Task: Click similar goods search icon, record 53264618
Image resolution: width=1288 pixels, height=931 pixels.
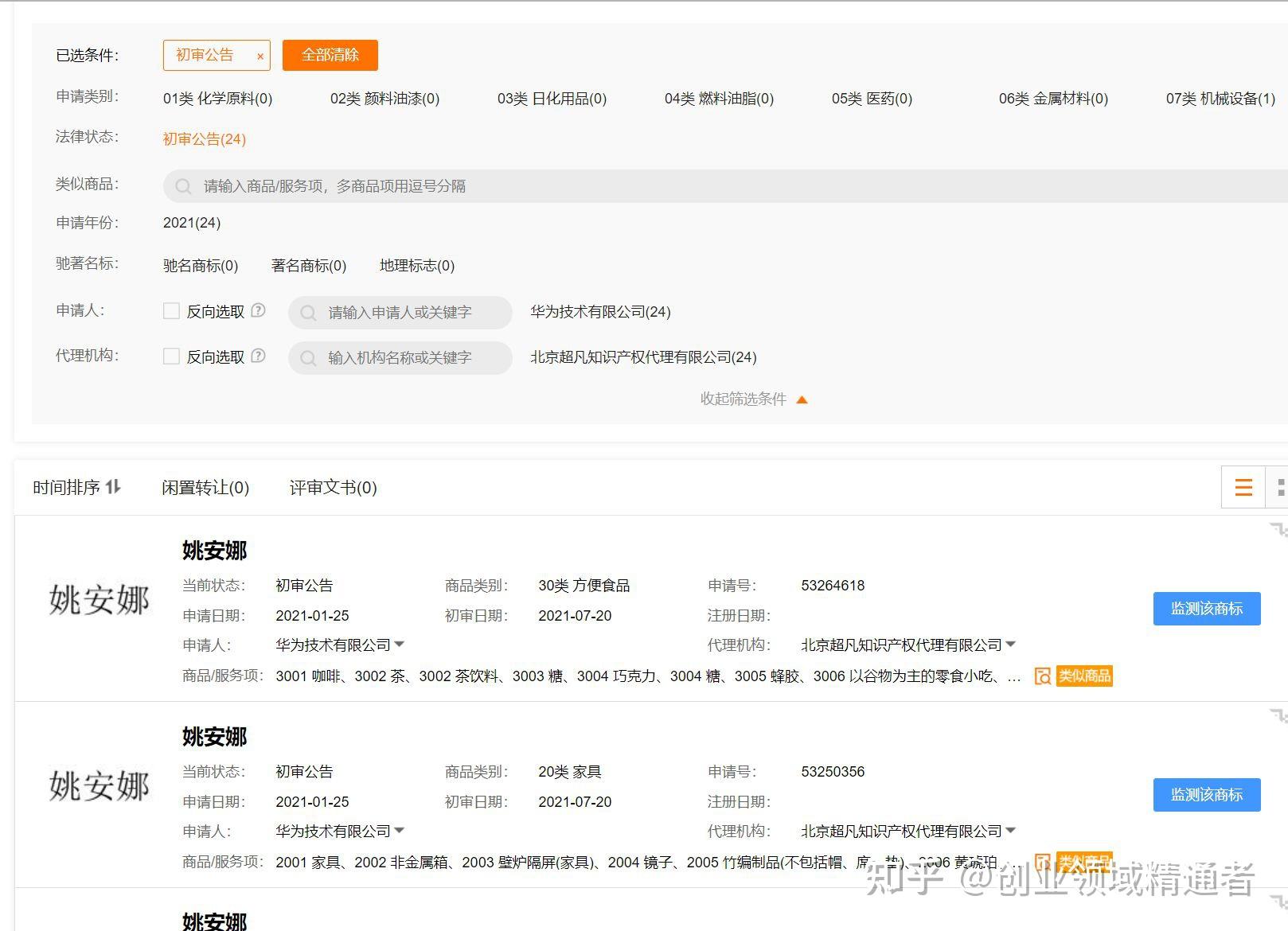Action: (x=1042, y=676)
